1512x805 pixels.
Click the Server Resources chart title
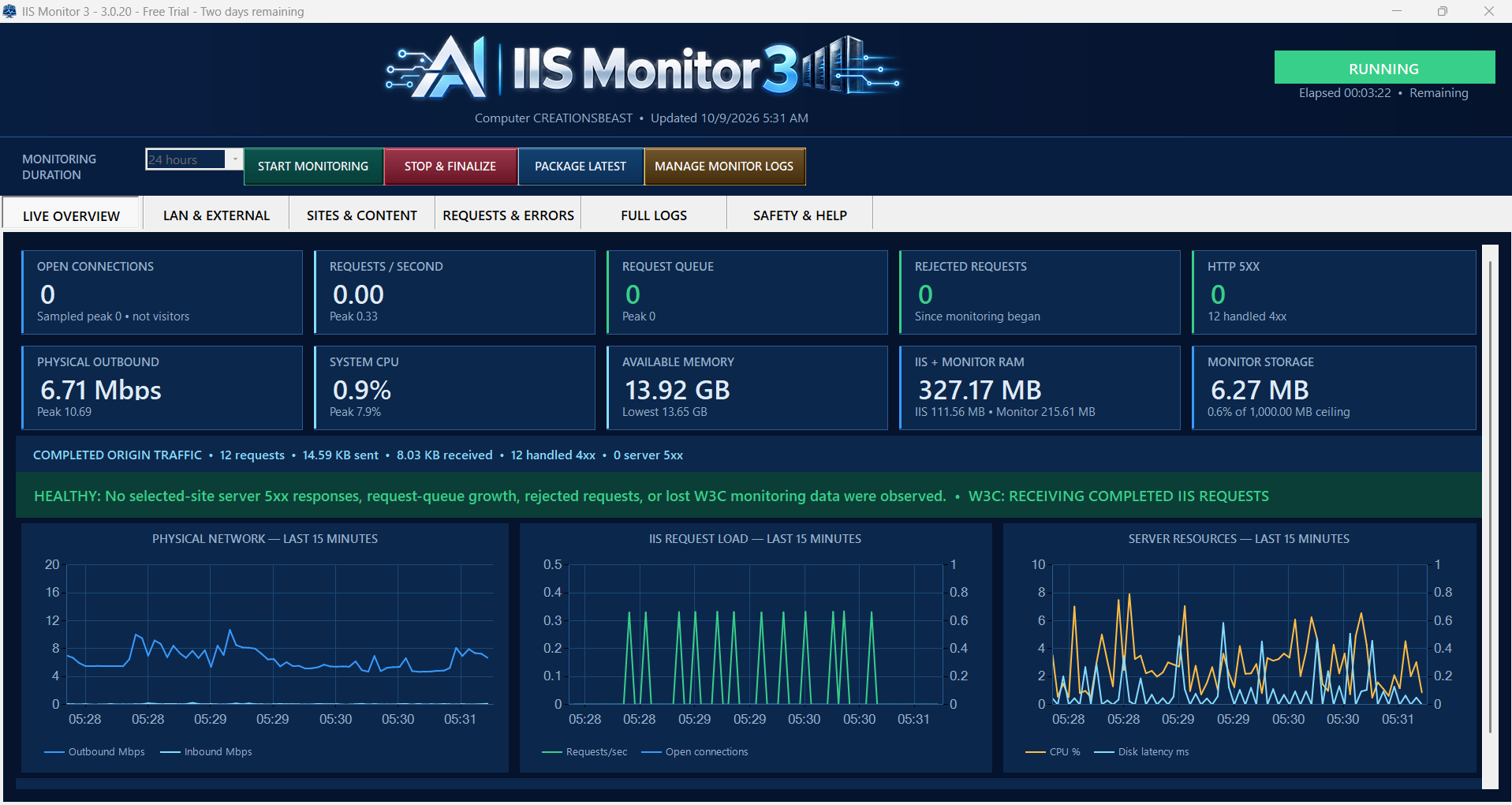pyautogui.click(x=1238, y=539)
